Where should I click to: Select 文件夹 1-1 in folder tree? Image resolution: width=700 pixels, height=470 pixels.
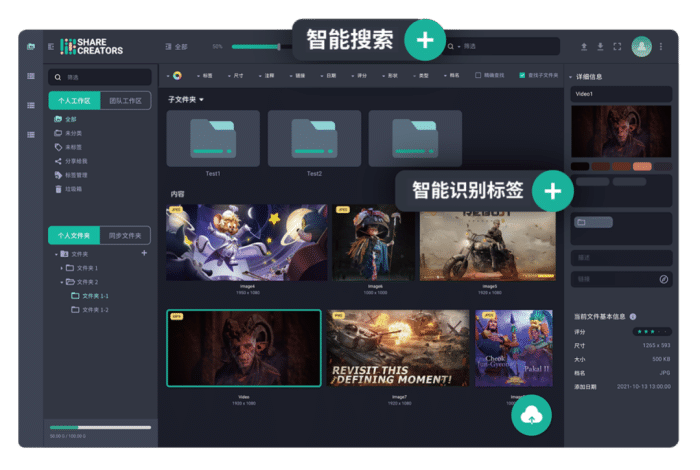pyautogui.click(x=90, y=296)
